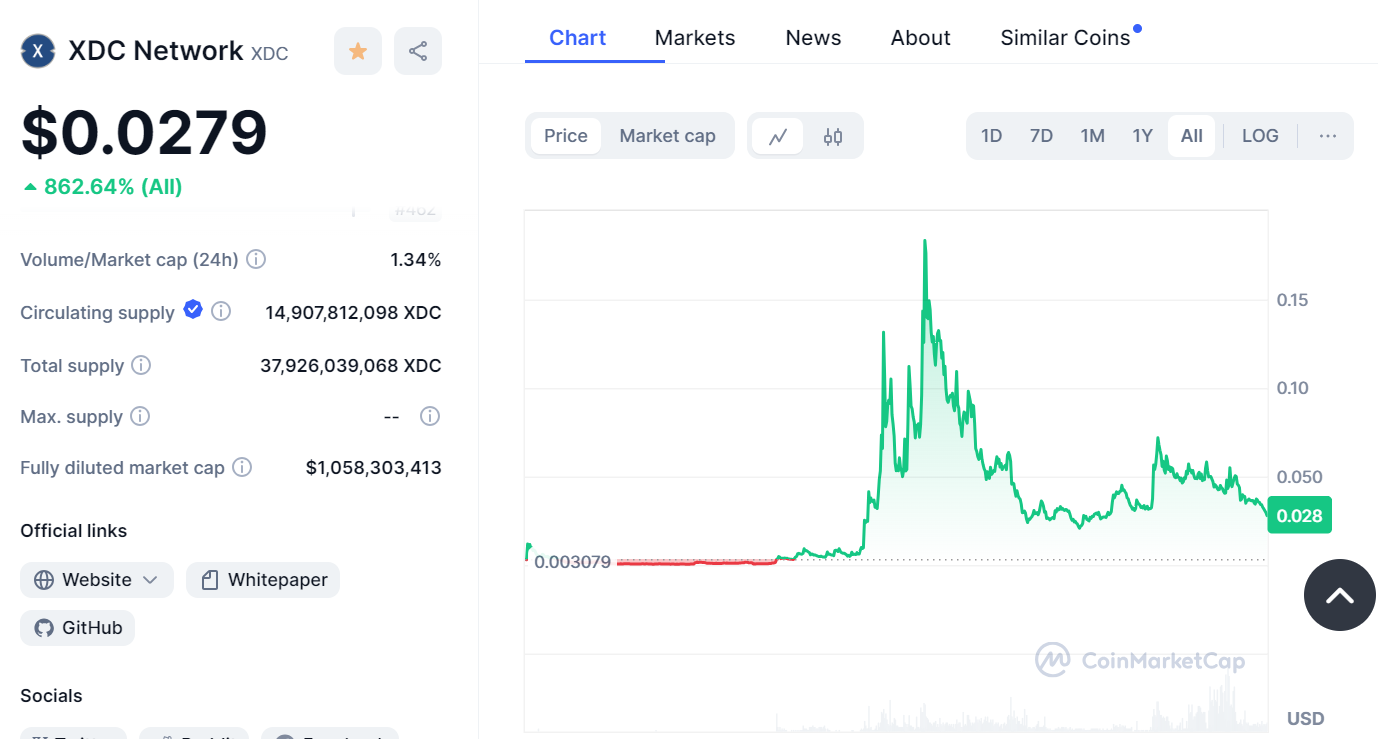Click the 0.10 axis label
1378x739 pixels.
tap(1292, 388)
